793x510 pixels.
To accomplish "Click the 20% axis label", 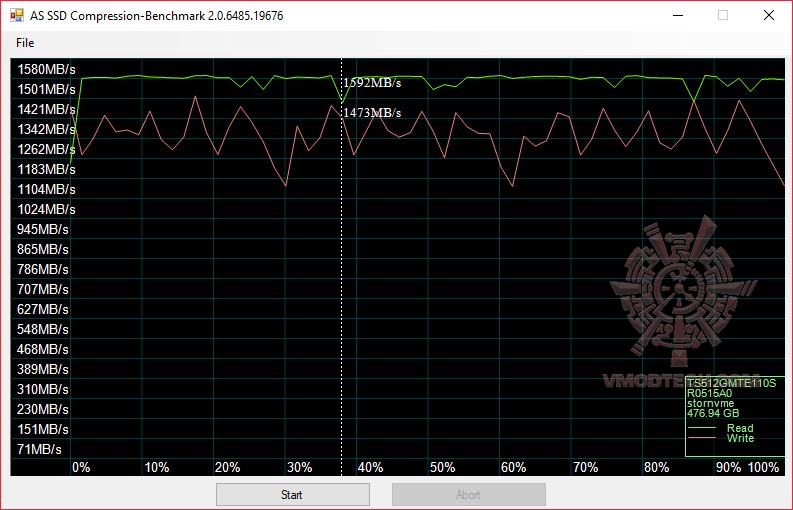I will [x=228, y=468].
